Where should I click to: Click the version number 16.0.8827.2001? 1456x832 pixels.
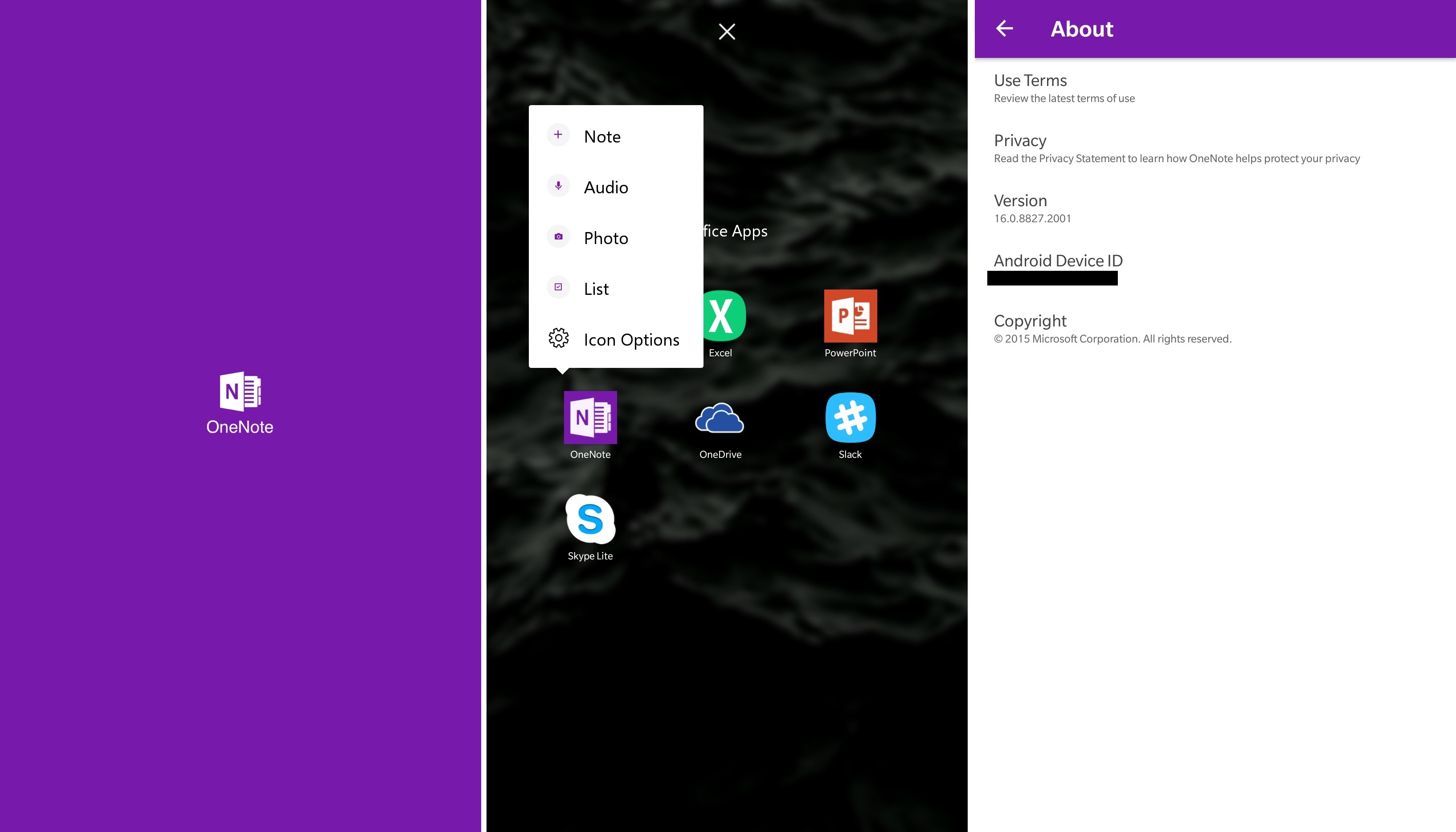(1032, 218)
